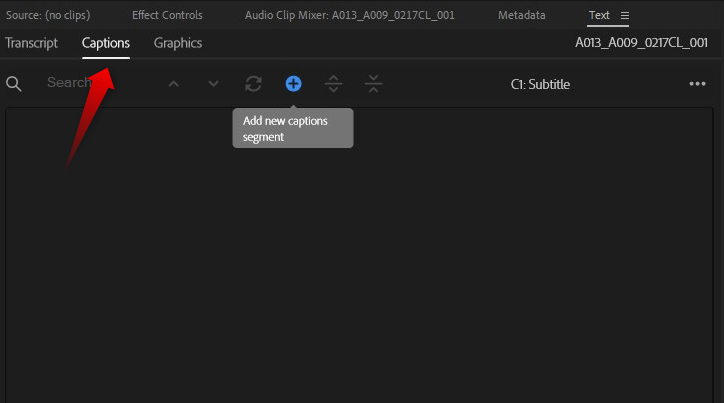
Task: Merge the caption segments
Action: 373,84
